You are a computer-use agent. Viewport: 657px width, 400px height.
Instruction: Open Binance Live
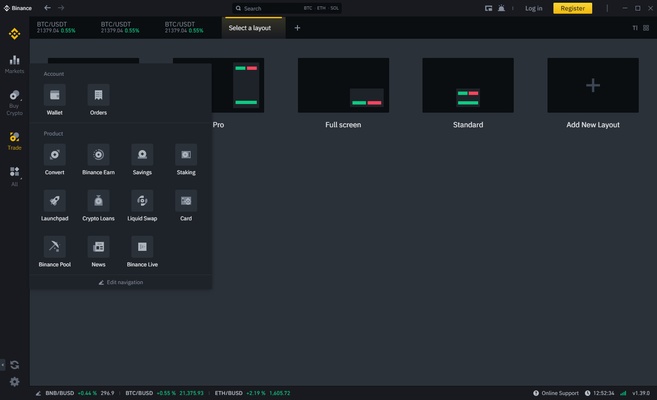[x=142, y=252]
